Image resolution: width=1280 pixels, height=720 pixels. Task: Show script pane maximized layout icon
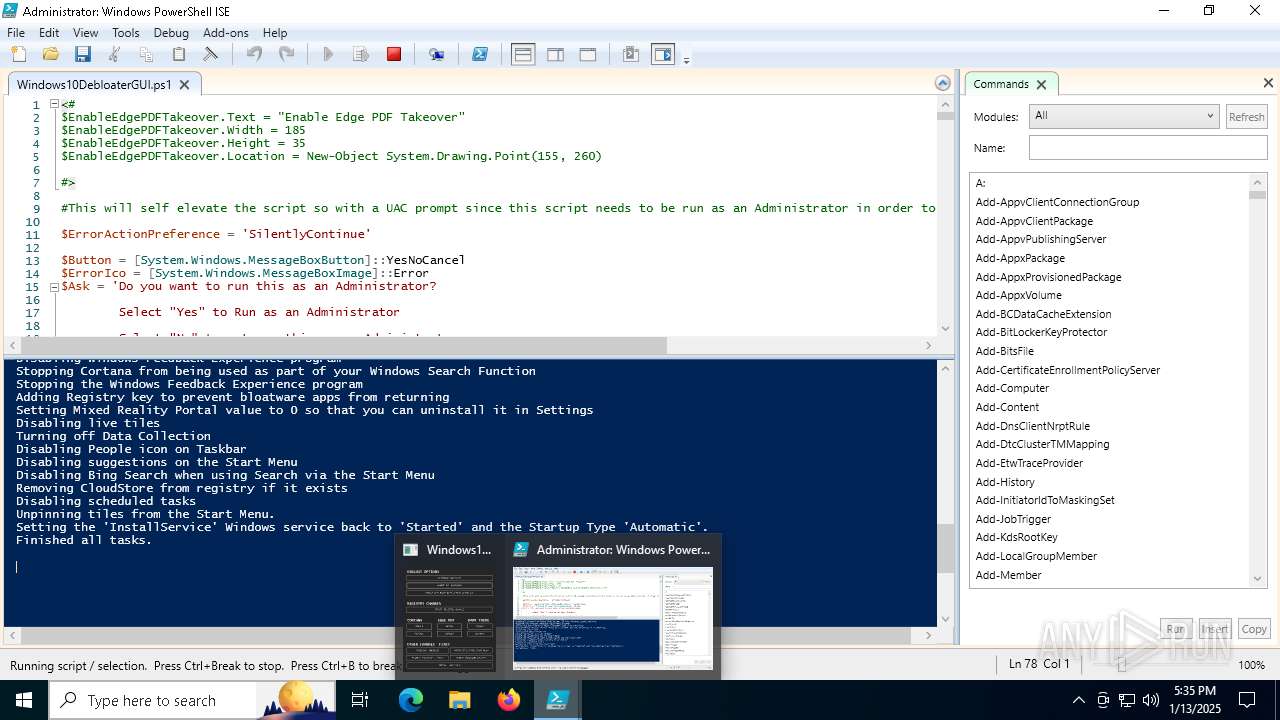[x=588, y=55]
